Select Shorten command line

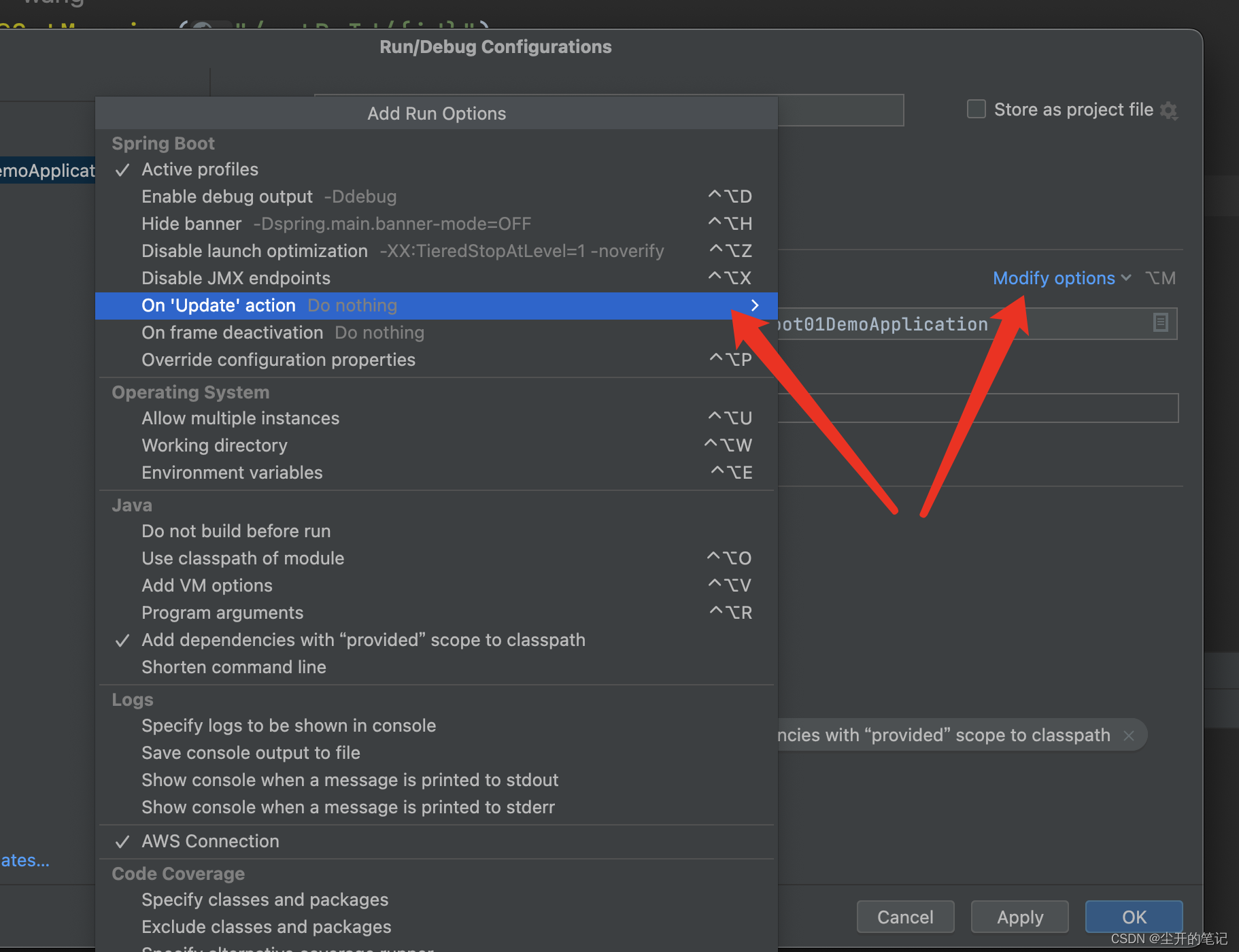(437, 667)
